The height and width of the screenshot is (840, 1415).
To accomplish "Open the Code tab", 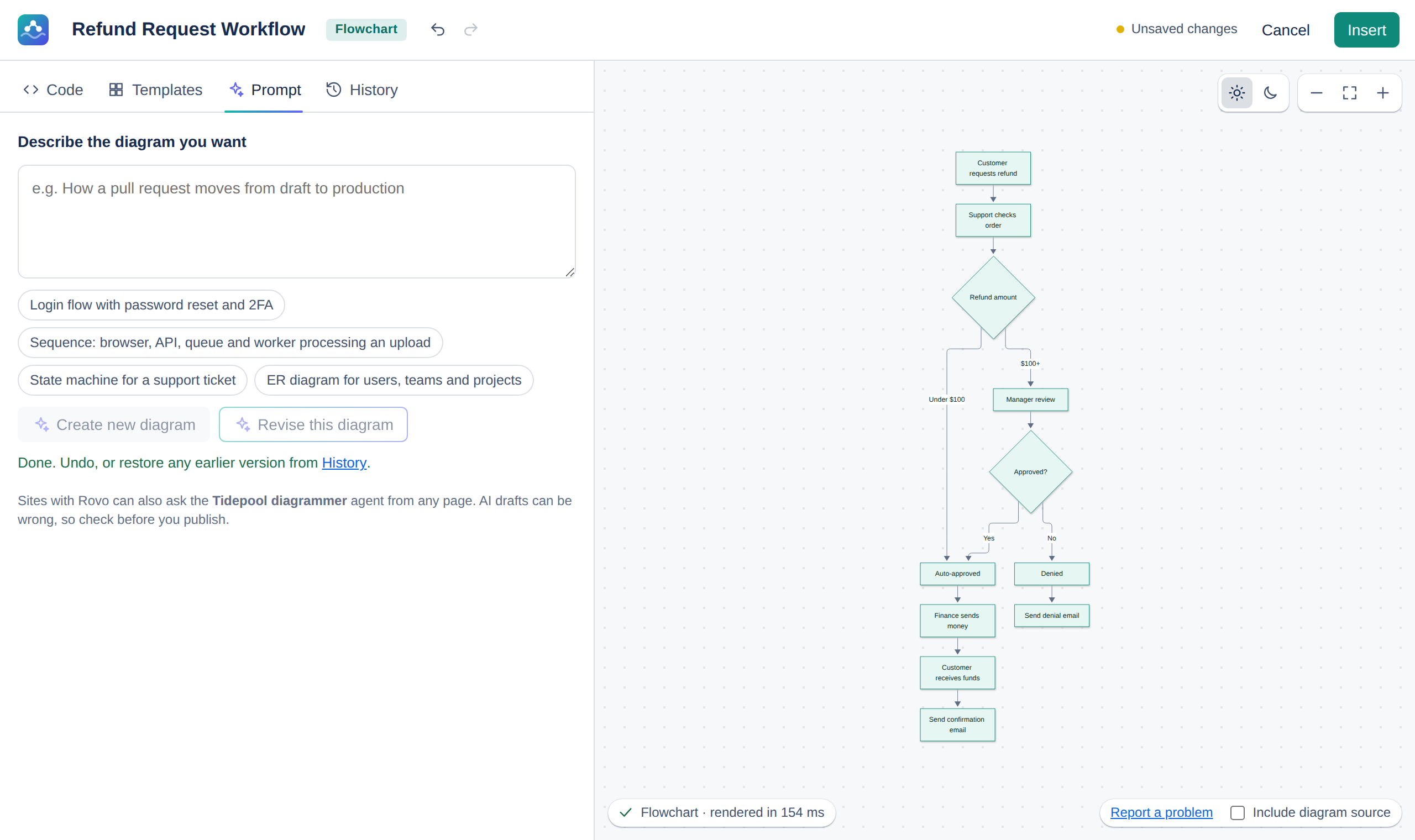I will point(53,90).
